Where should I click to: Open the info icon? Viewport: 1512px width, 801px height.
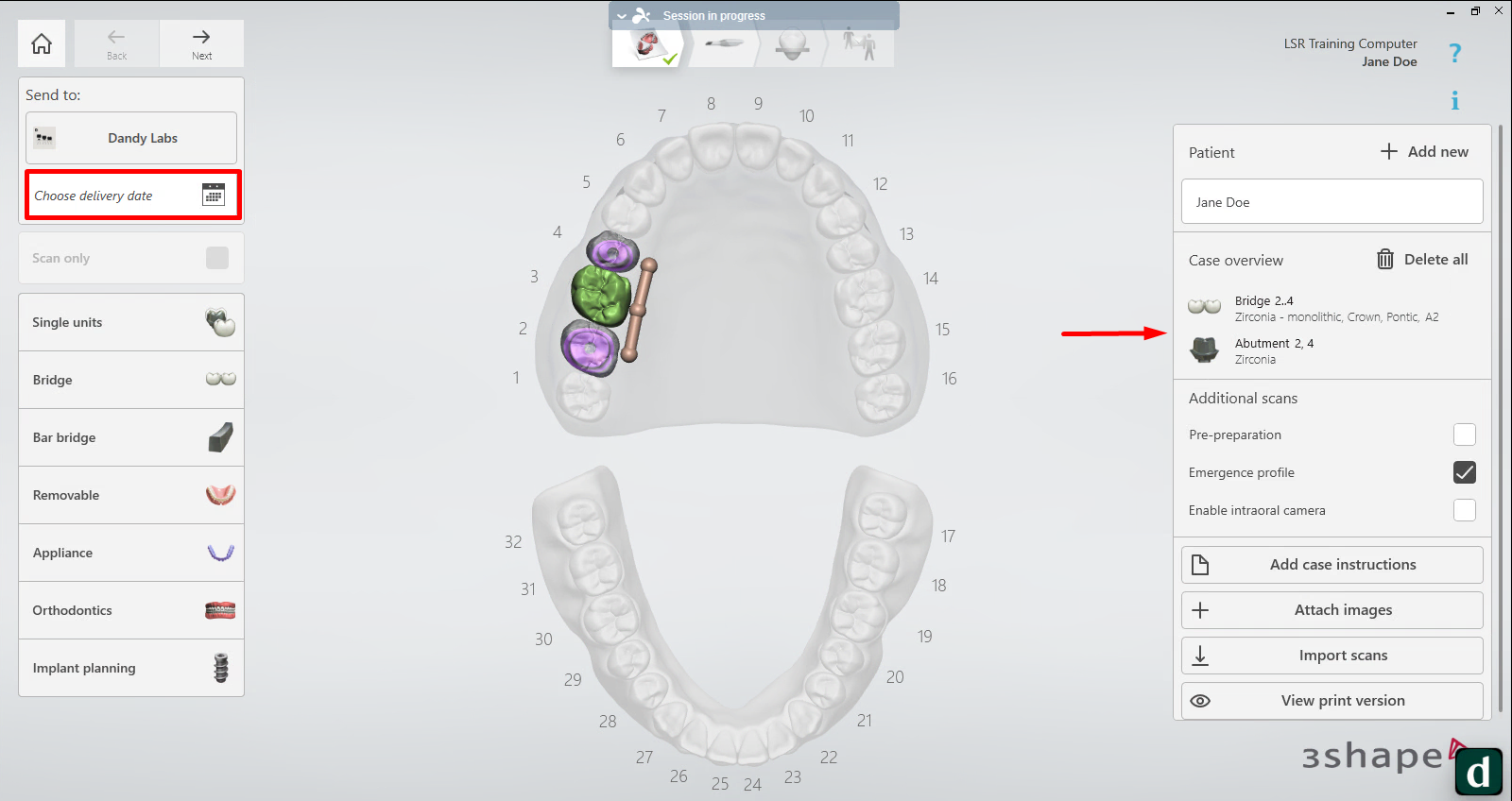[1454, 101]
